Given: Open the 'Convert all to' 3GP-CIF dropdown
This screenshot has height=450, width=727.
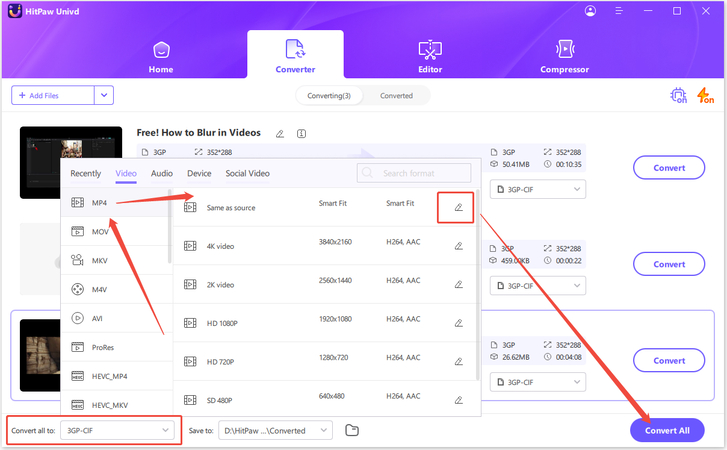Looking at the screenshot, I should click(117, 430).
